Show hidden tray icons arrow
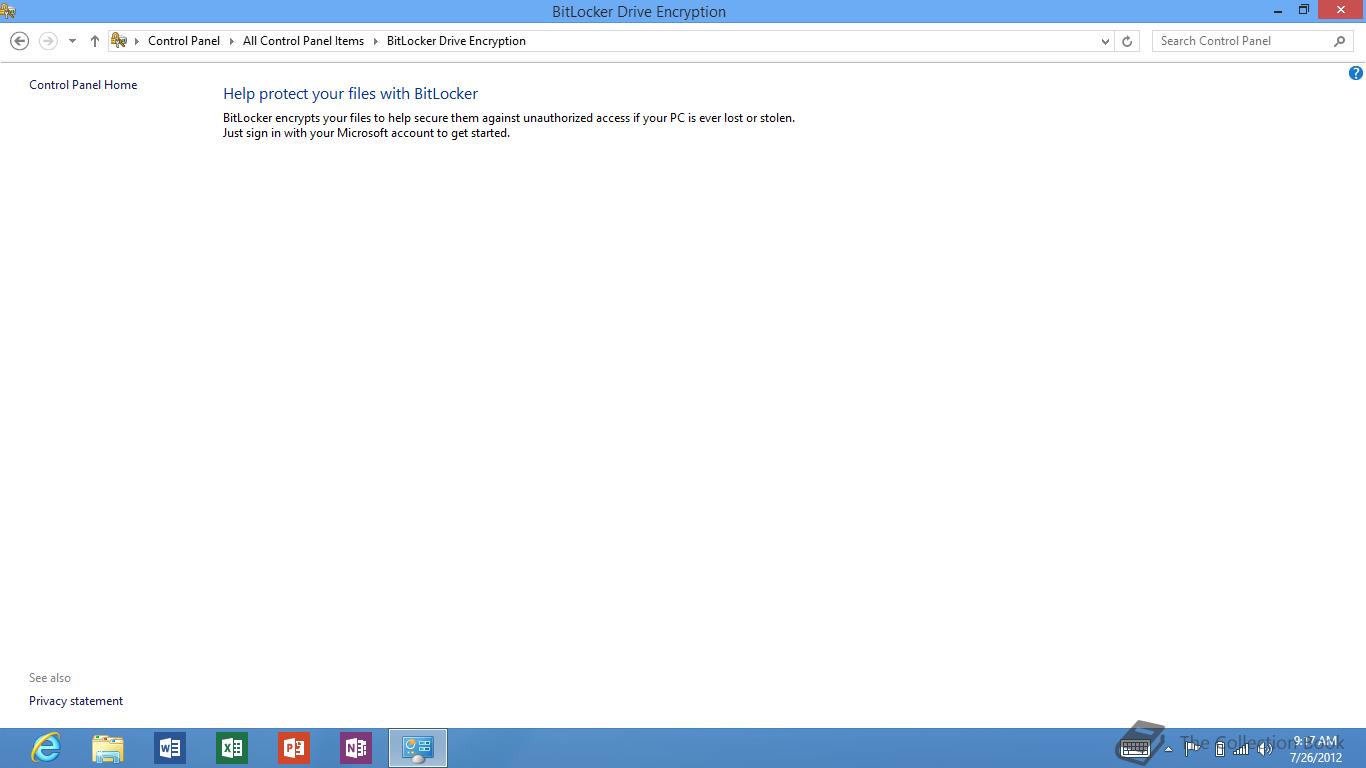Screen dimensions: 1366x768 [1168, 749]
